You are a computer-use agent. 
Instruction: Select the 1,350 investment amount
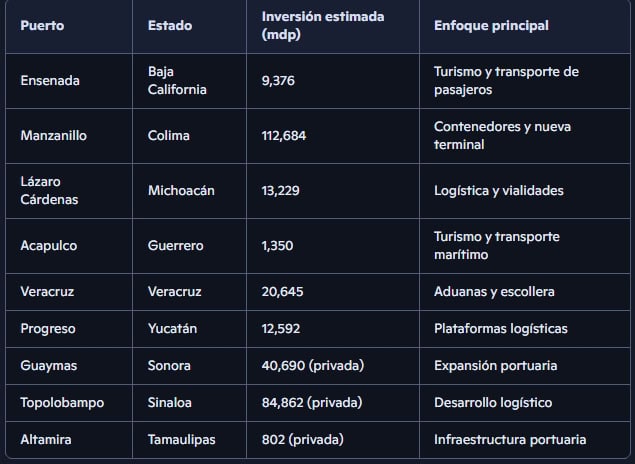coord(277,246)
